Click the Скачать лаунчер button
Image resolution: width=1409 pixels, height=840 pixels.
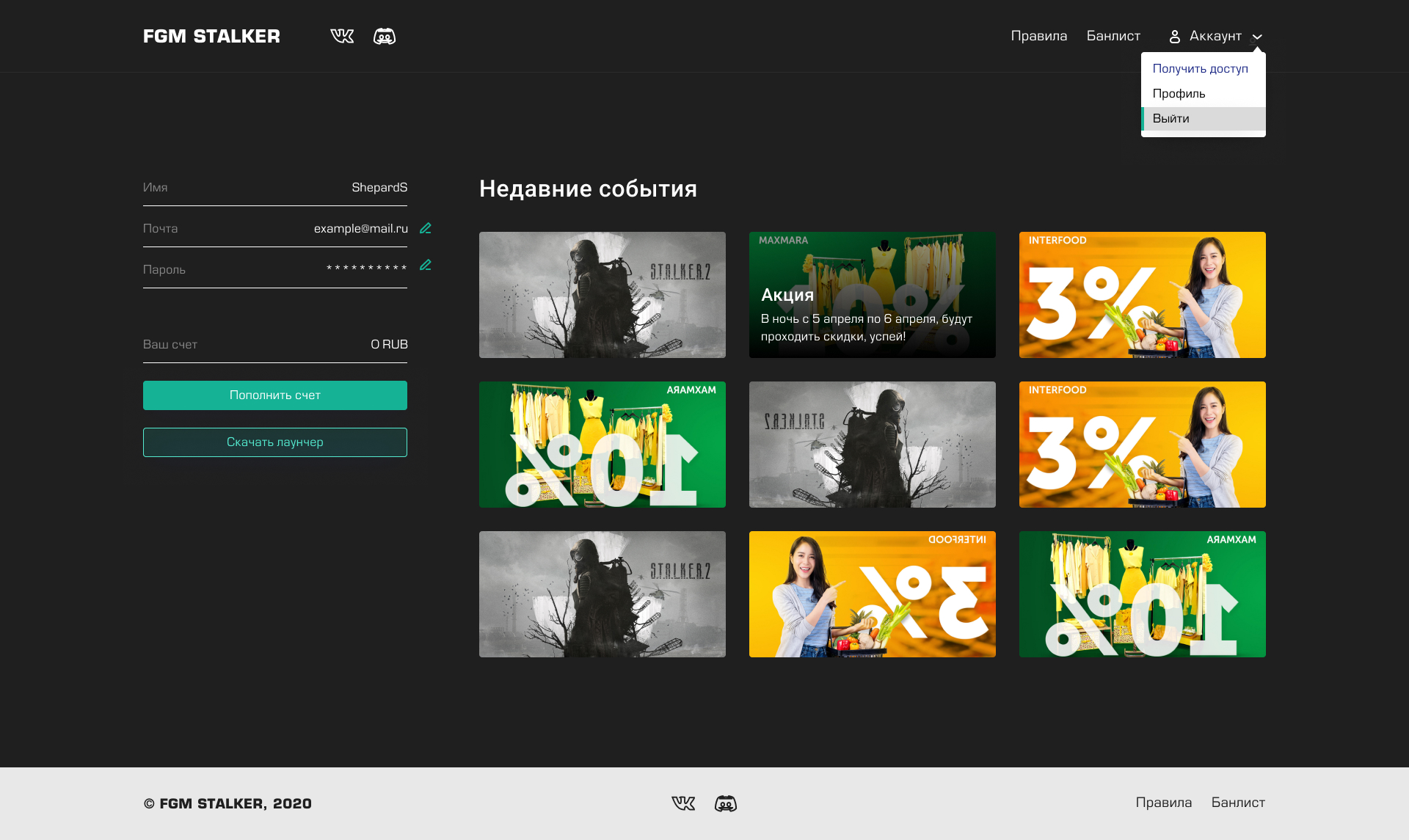(x=275, y=442)
